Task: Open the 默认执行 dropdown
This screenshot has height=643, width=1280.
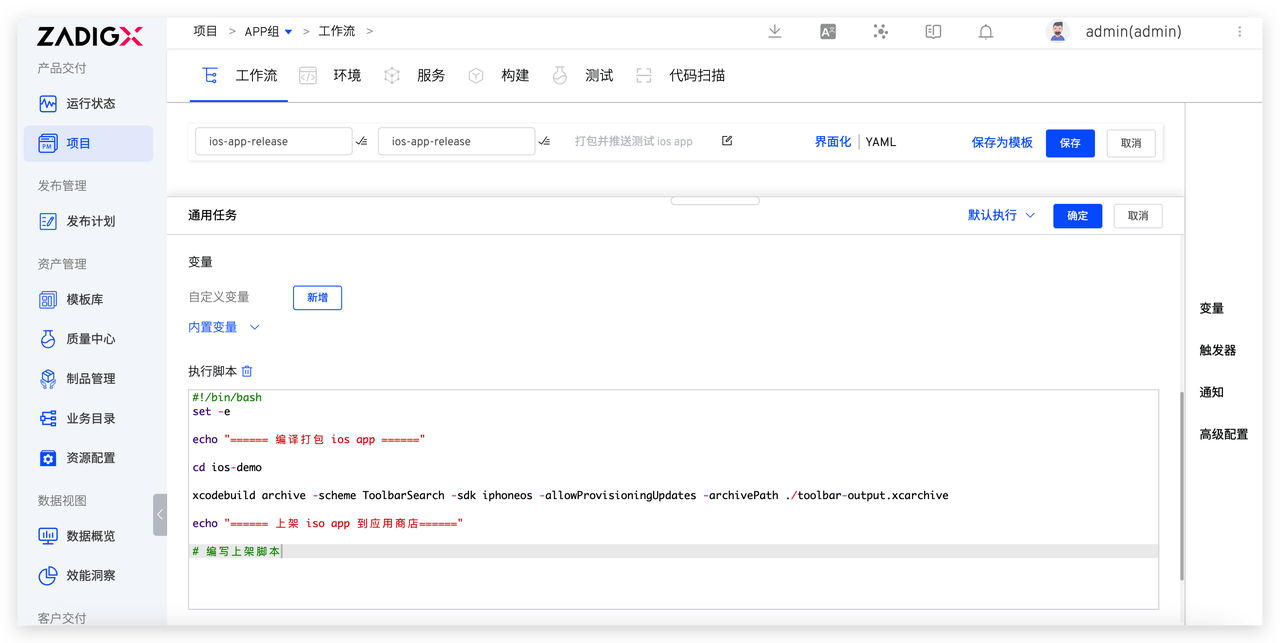Action: (x=1001, y=215)
